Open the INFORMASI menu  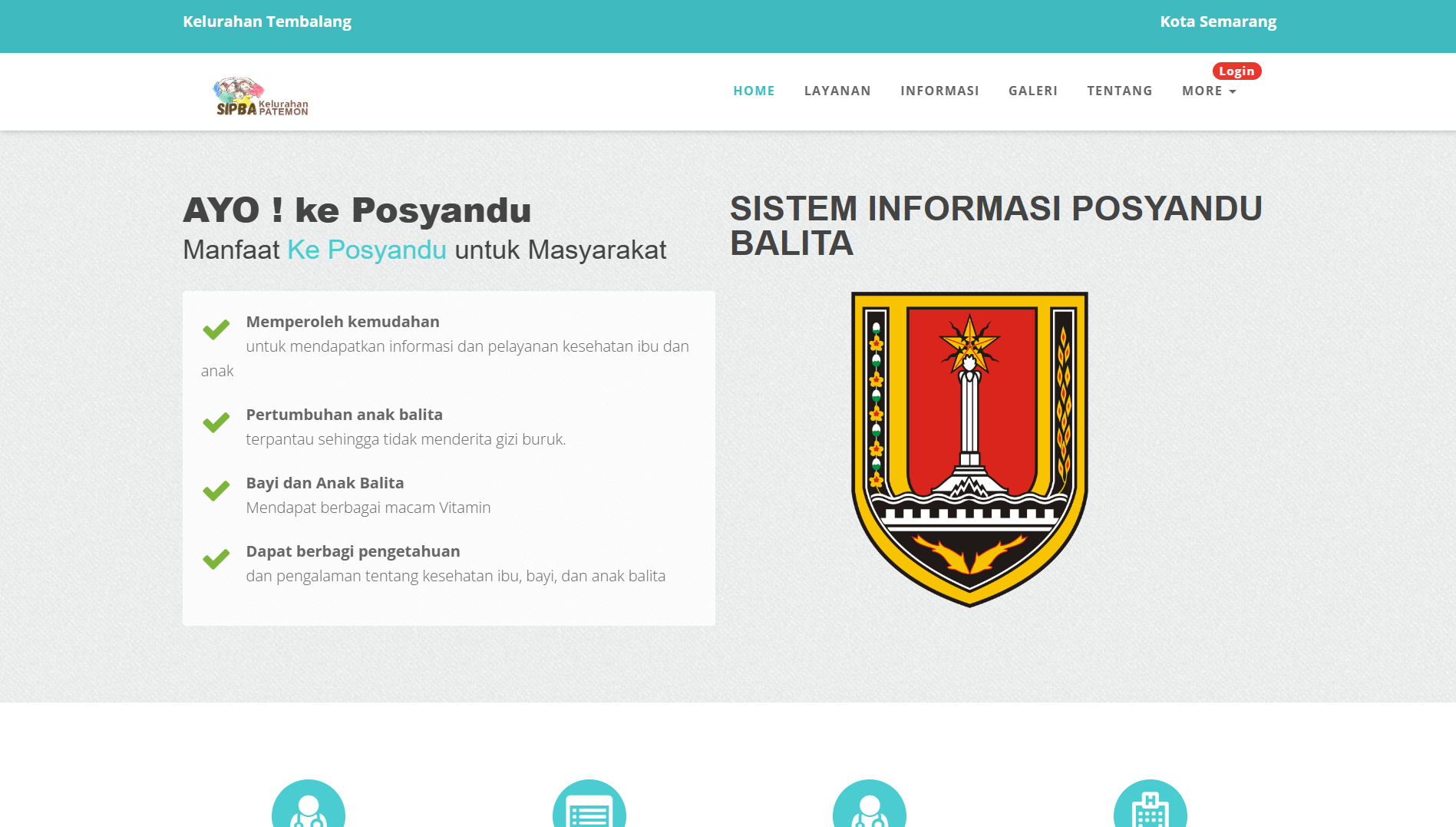[x=939, y=91]
